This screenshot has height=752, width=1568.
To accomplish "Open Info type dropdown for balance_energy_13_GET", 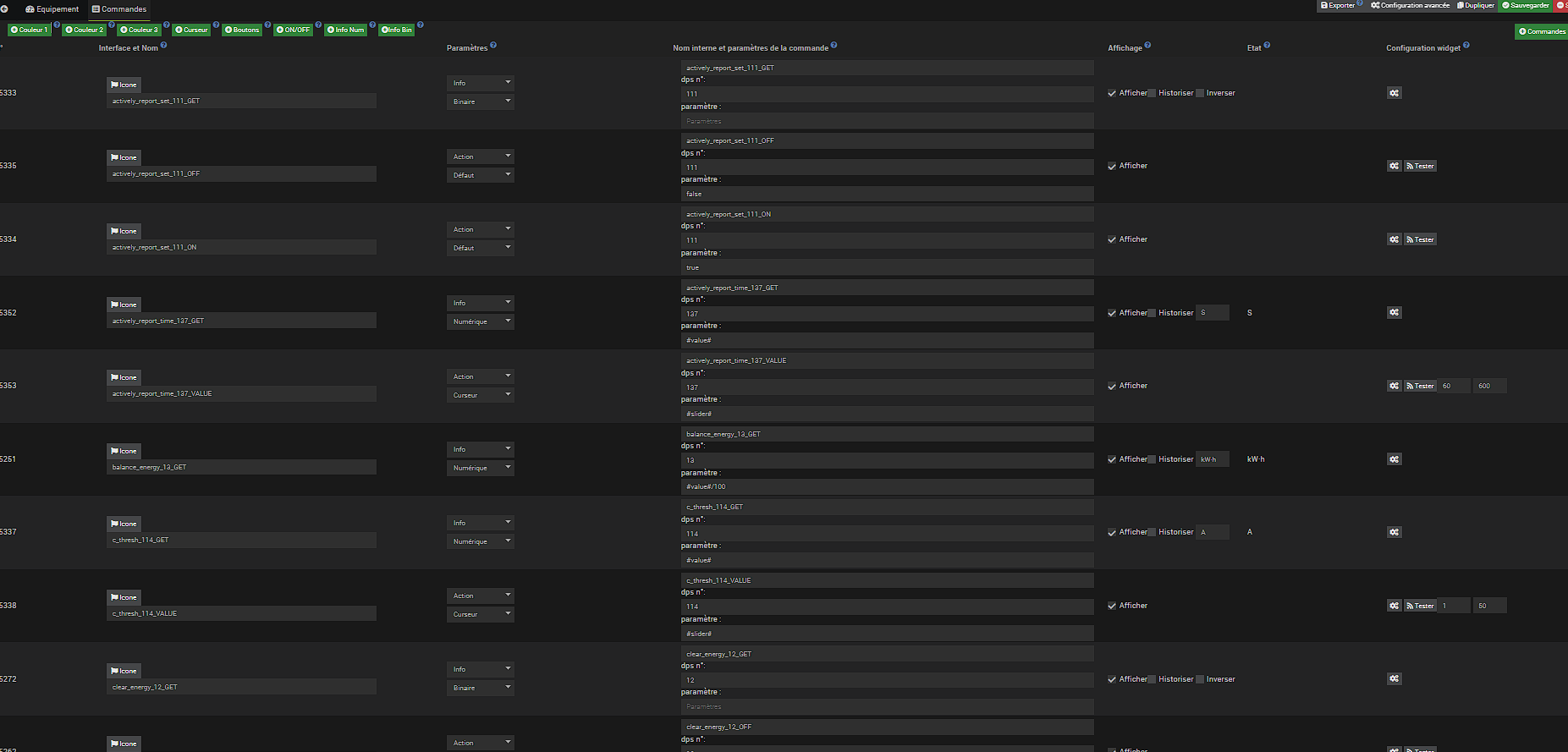I will (481, 449).
